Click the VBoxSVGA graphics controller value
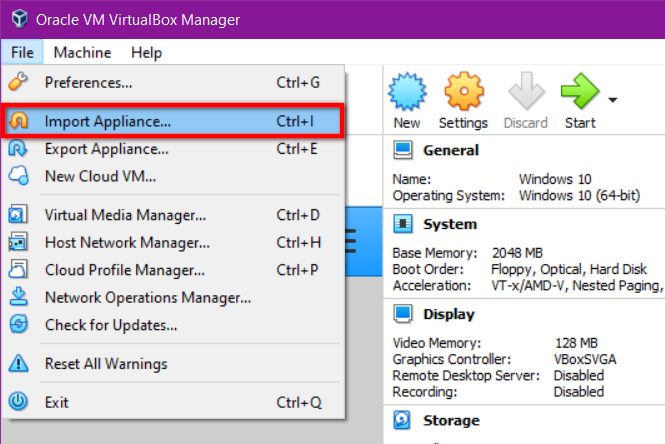The image size is (665, 444). 585,360
